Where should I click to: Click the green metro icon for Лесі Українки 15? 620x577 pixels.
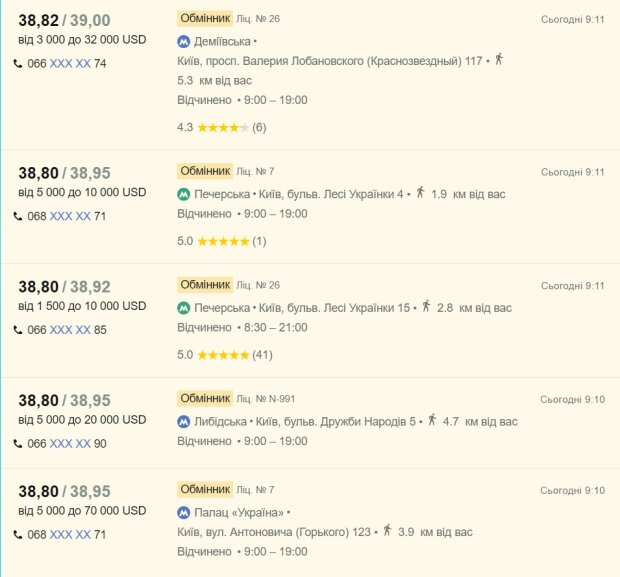183,308
